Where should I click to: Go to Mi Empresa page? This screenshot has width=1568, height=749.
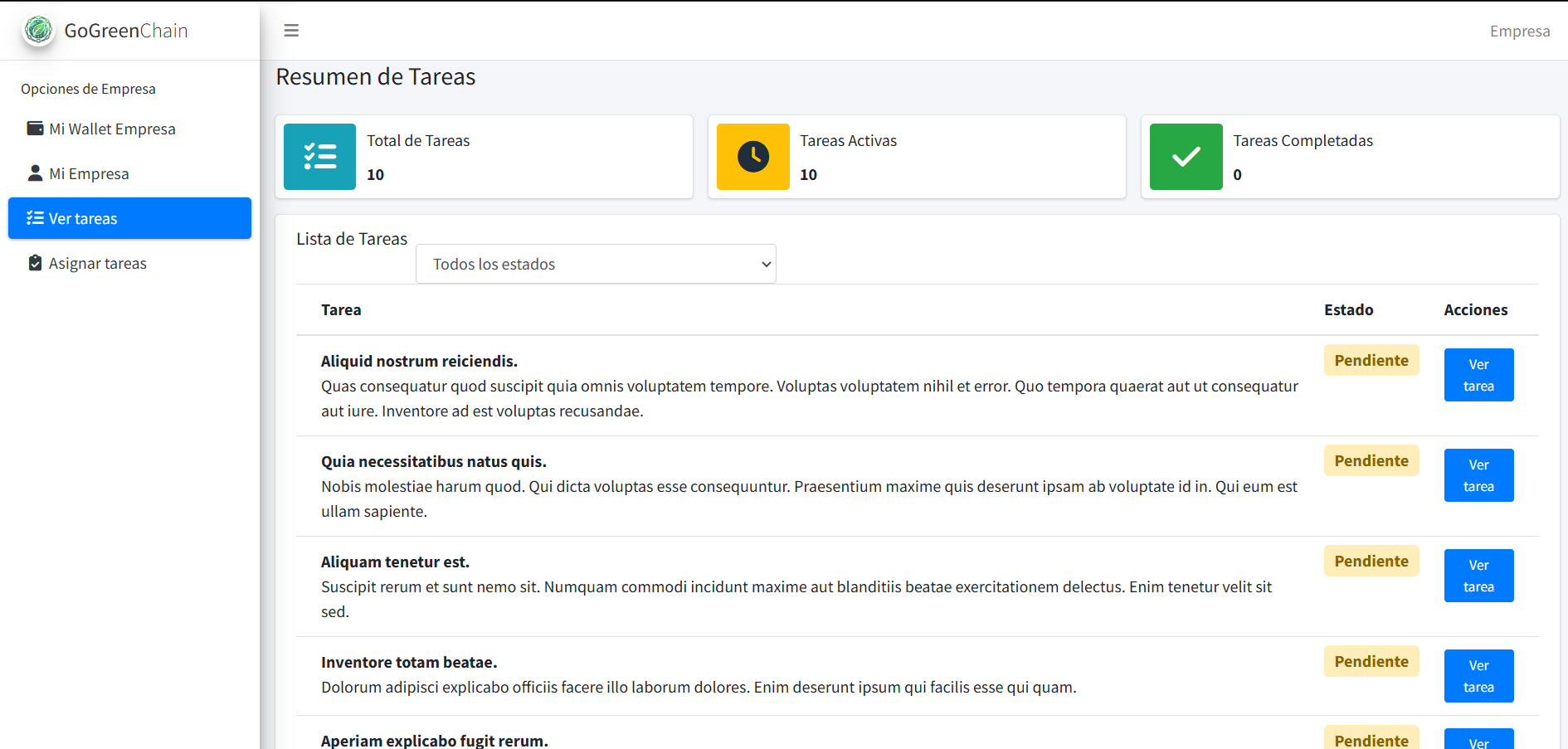(x=129, y=173)
